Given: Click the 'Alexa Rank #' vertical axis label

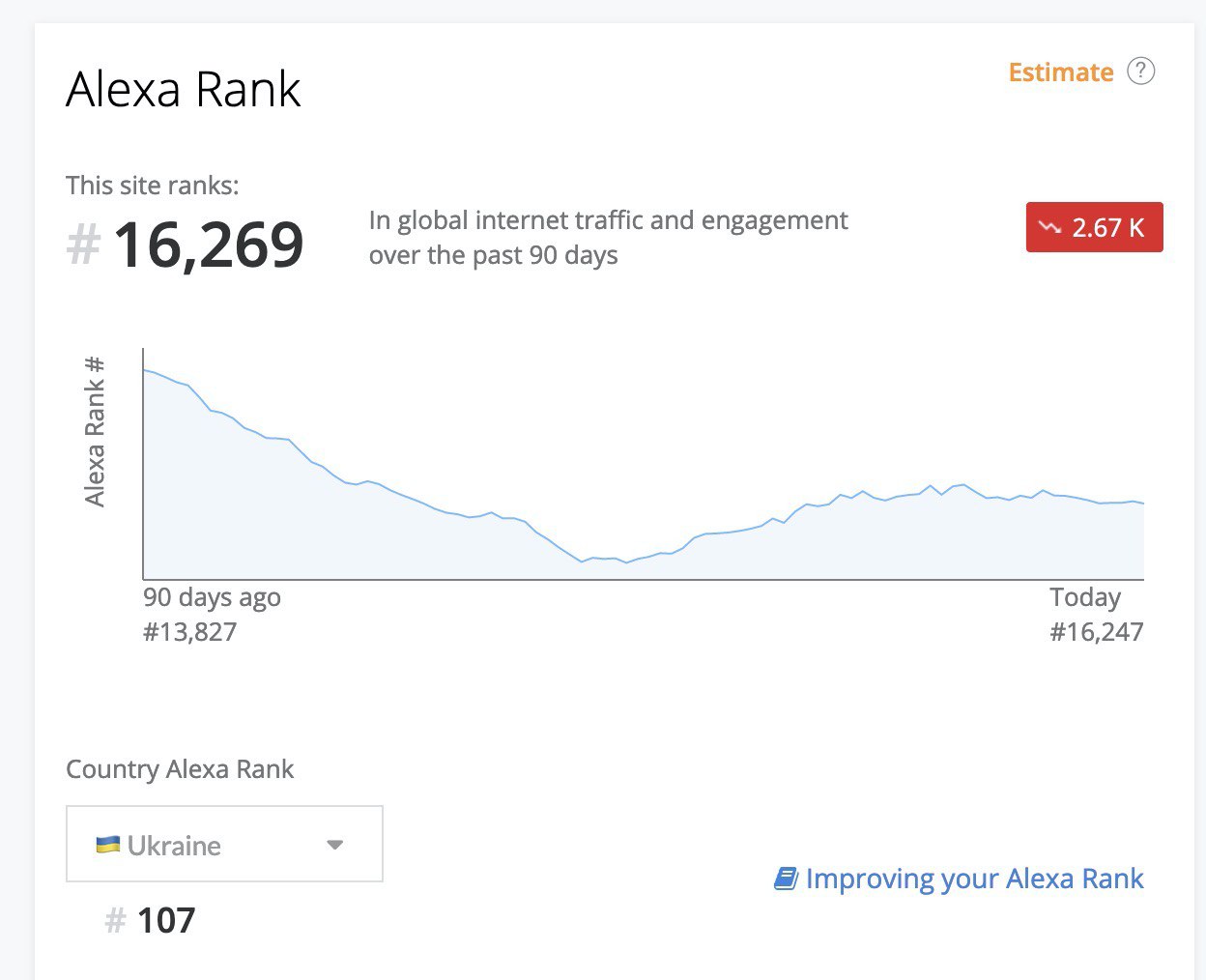Looking at the screenshot, I should click(x=94, y=431).
